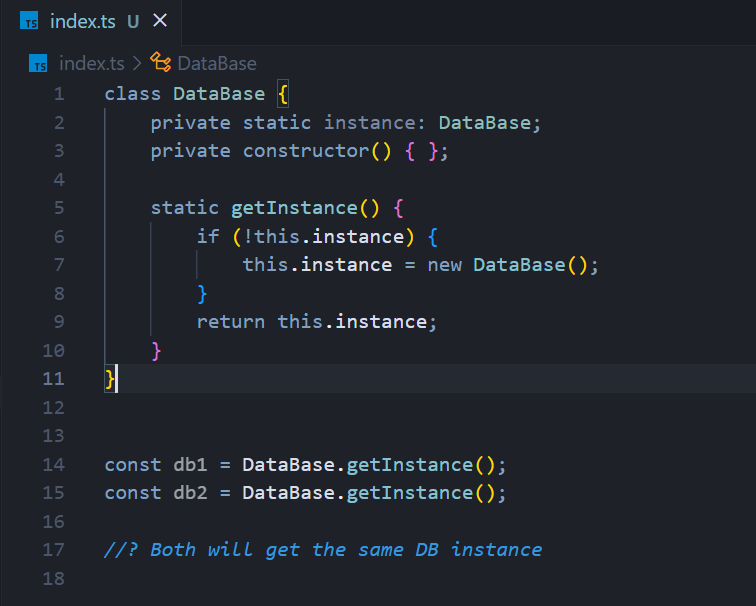Click DataBase type annotation on line 2

tap(485, 123)
